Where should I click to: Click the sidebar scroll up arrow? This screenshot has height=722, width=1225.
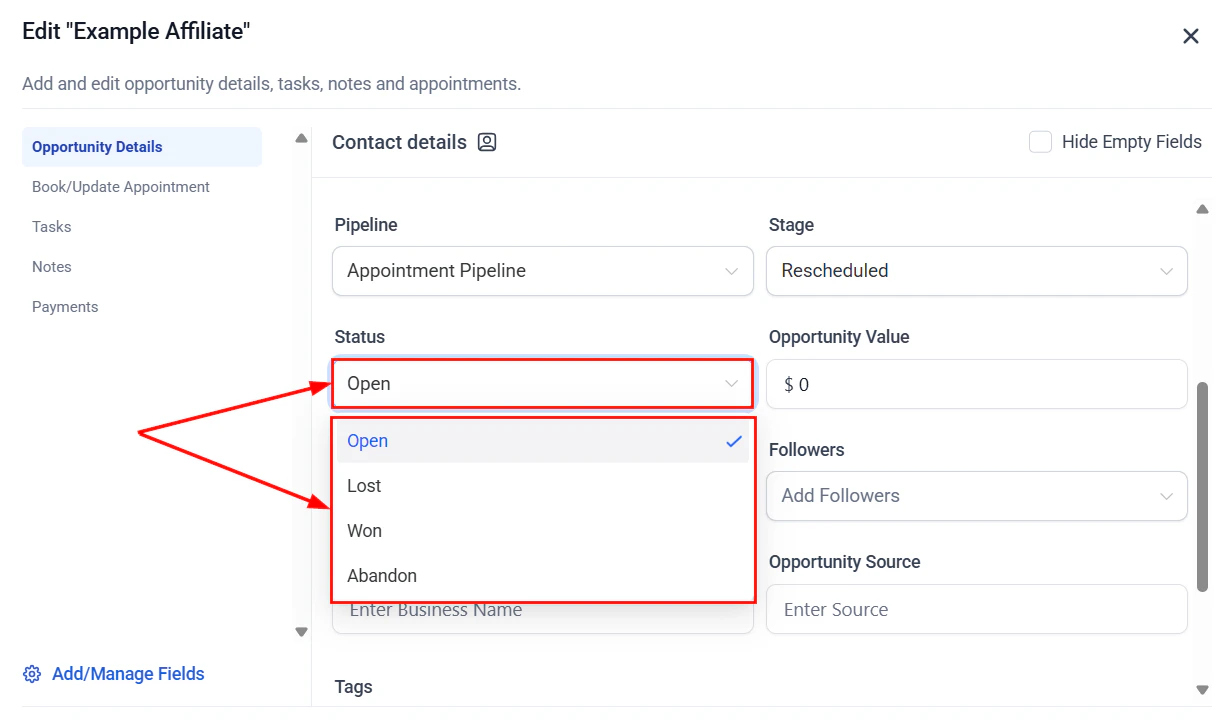pos(301,139)
